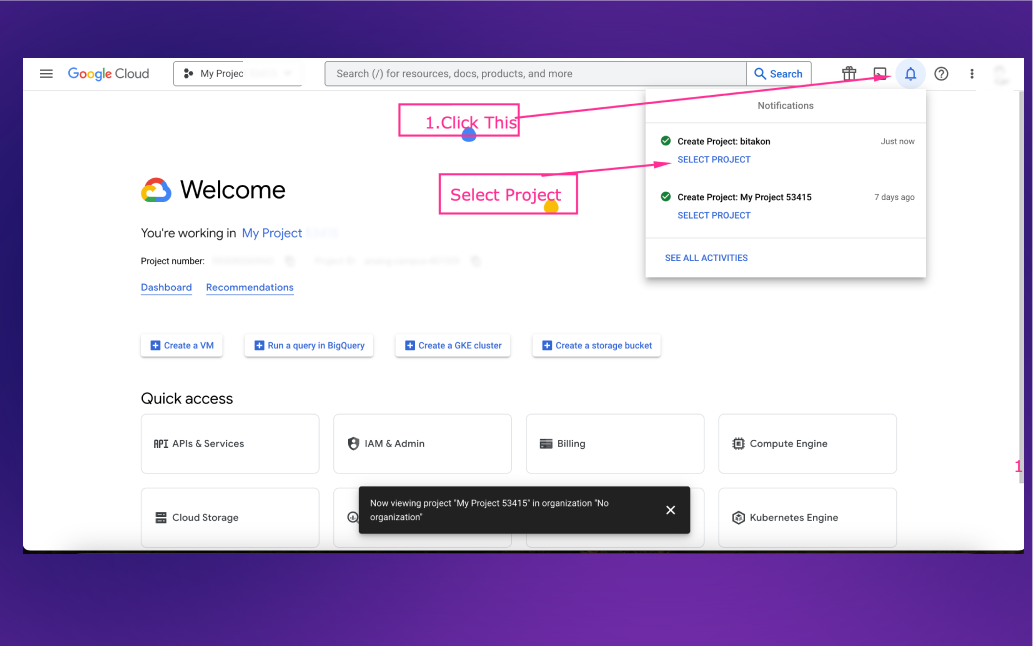Dismiss the Now viewing project toast
Viewport: 1033px width, 646px height.
[671, 510]
